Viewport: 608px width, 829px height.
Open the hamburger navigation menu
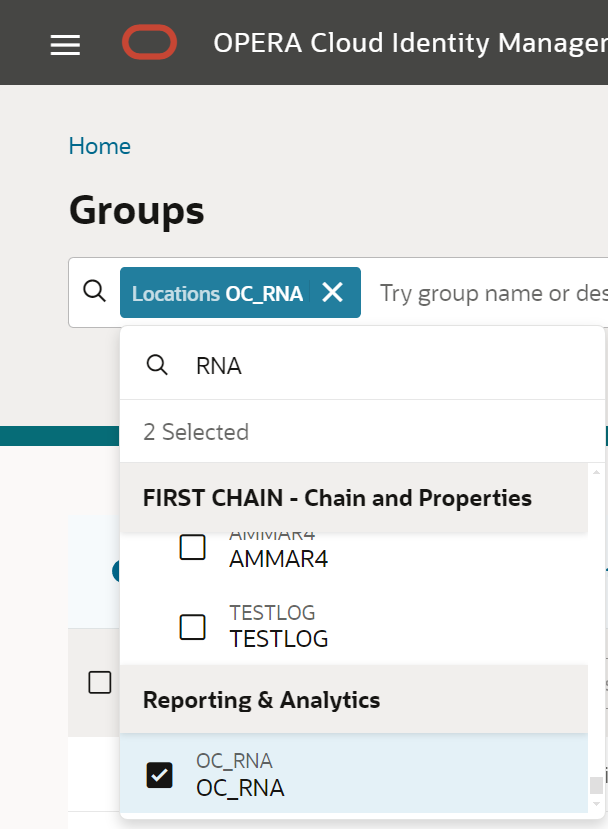pyautogui.click(x=65, y=45)
